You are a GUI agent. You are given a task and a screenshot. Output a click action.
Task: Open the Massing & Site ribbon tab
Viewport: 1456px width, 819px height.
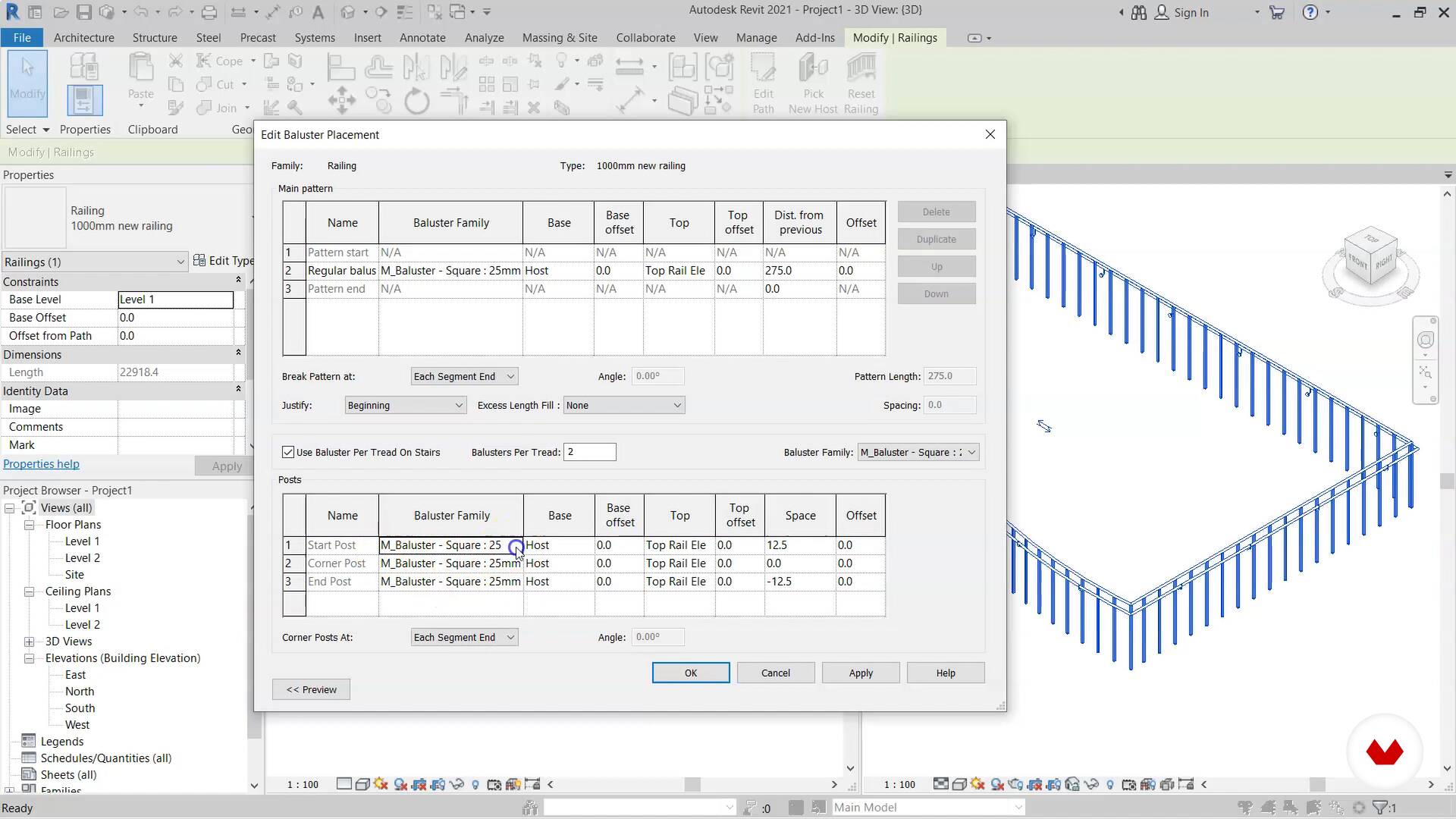[560, 37]
